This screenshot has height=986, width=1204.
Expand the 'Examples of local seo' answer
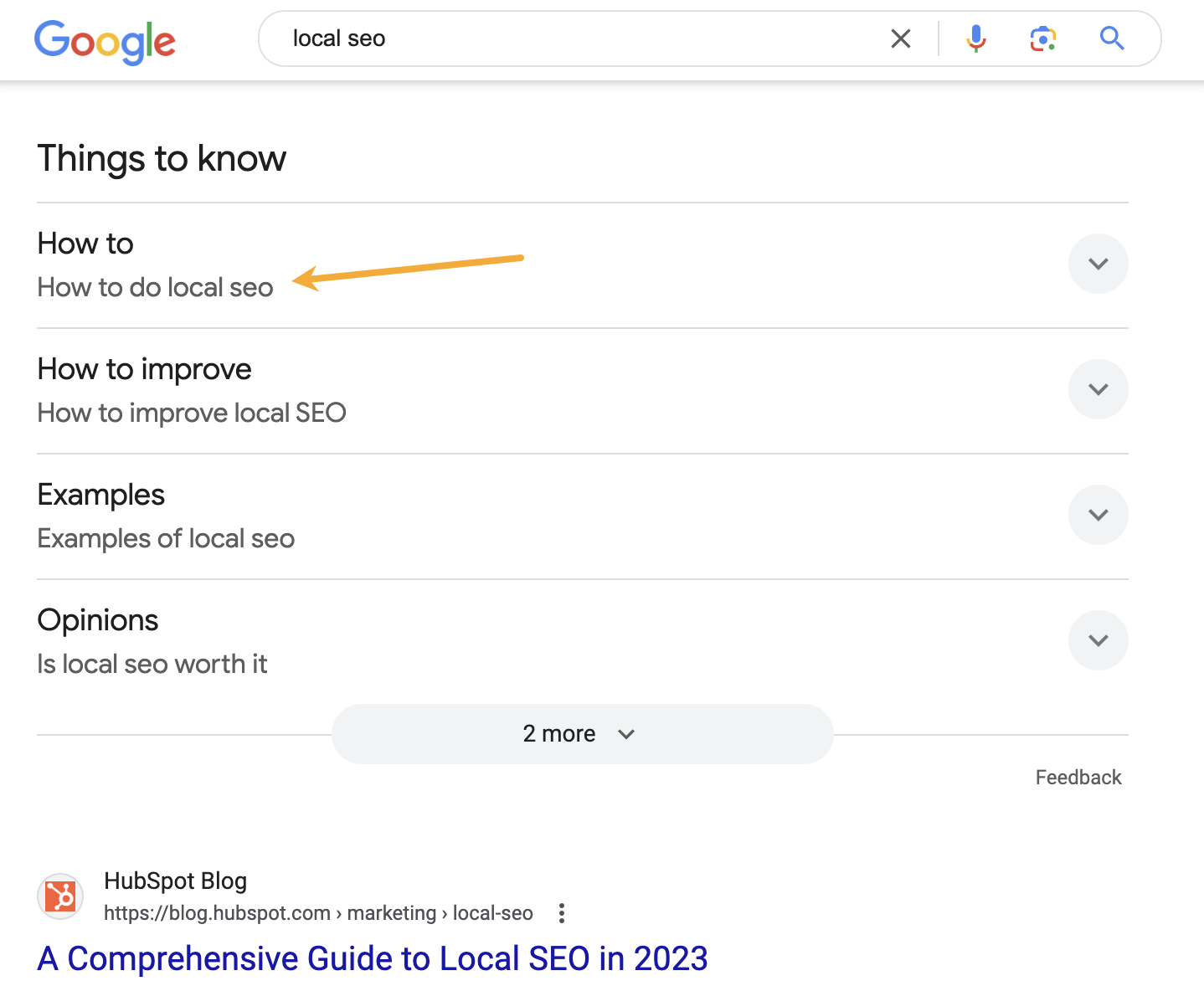[x=1098, y=515]
